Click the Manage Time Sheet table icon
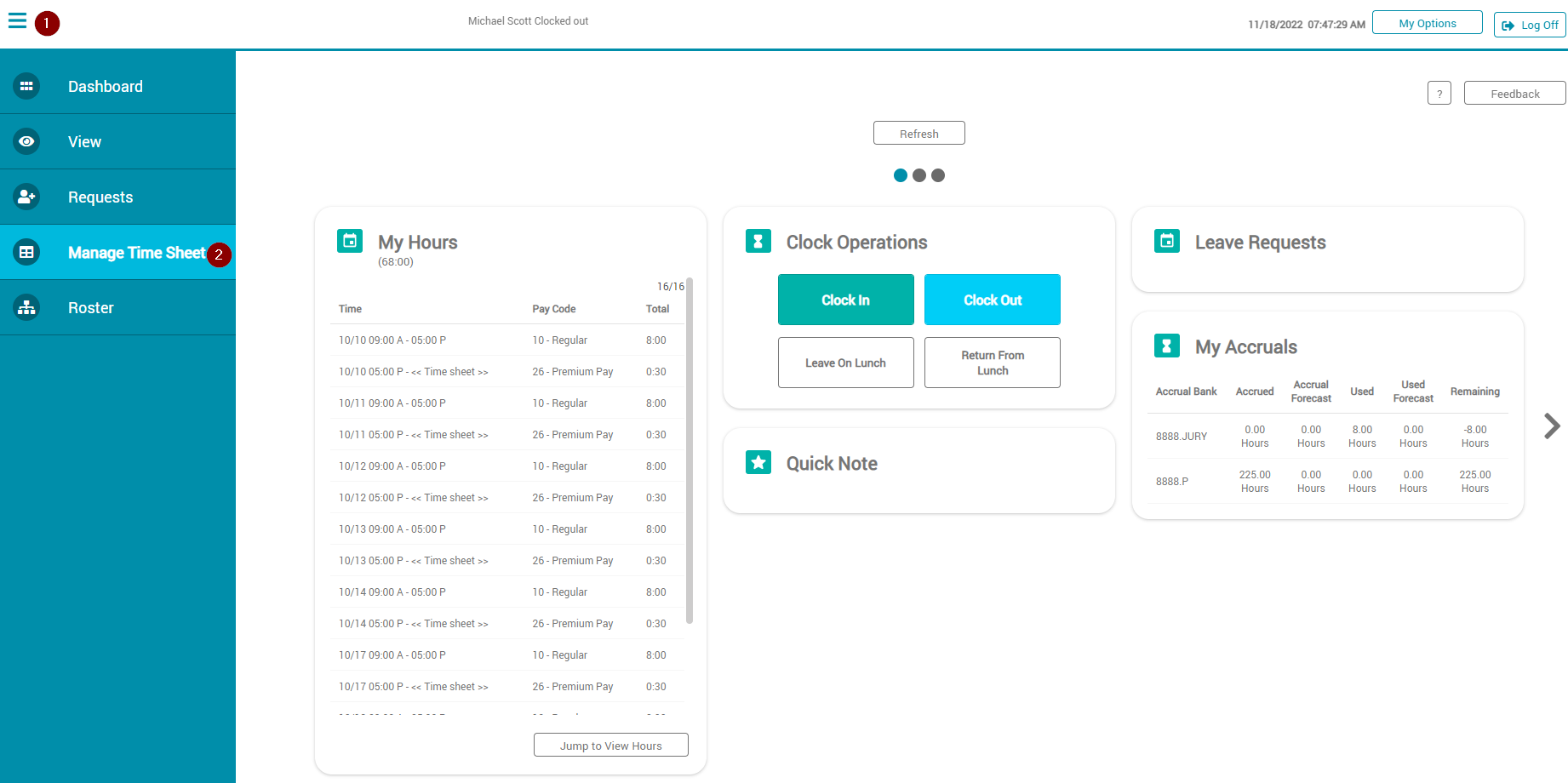This screenshot has width=1568, height=783. point(26,252)
